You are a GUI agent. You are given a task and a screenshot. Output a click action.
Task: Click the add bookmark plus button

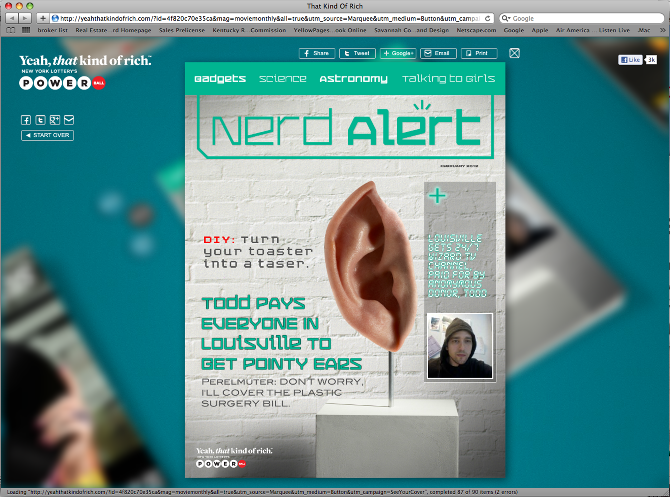point(42,18)
